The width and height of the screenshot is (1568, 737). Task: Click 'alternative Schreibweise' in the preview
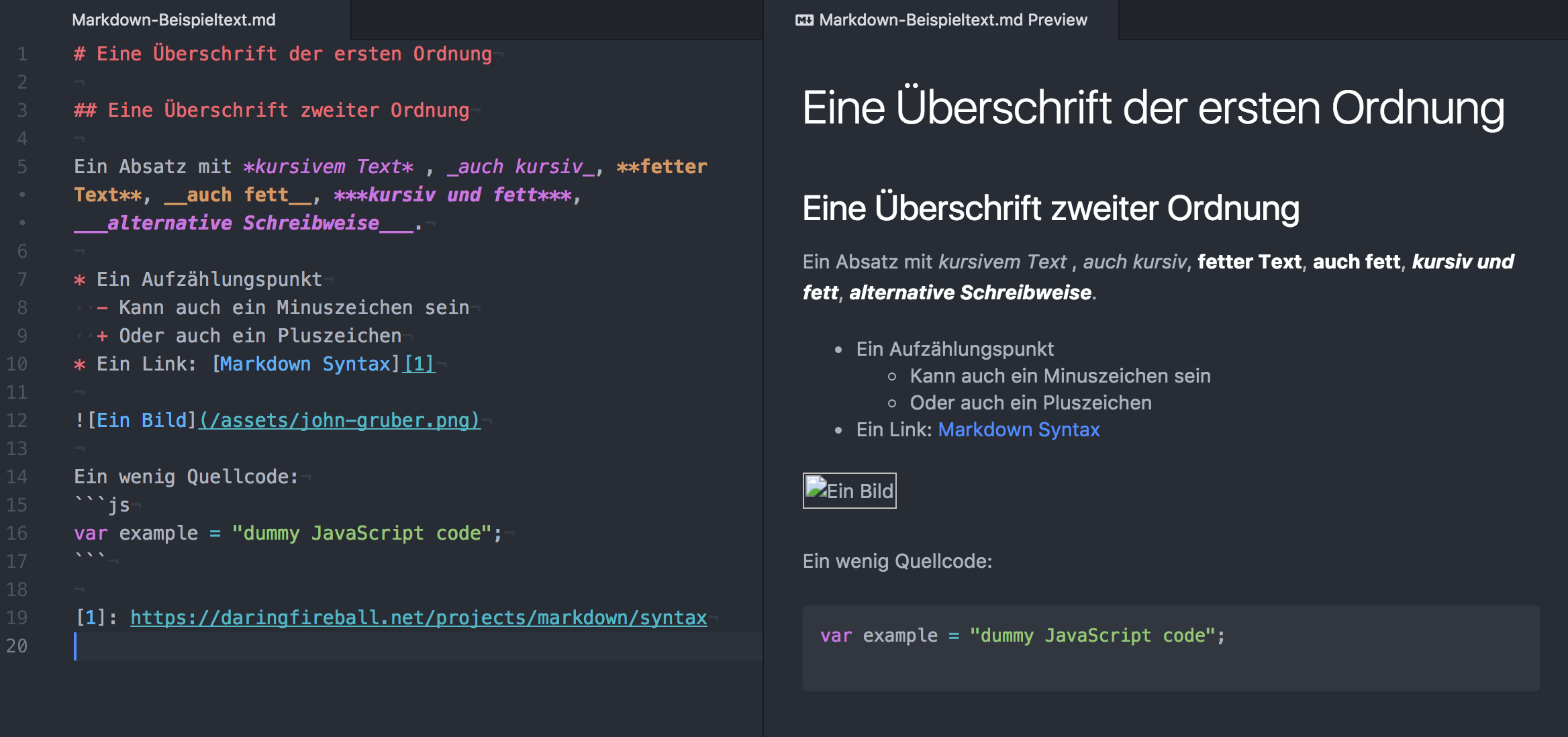971,293
